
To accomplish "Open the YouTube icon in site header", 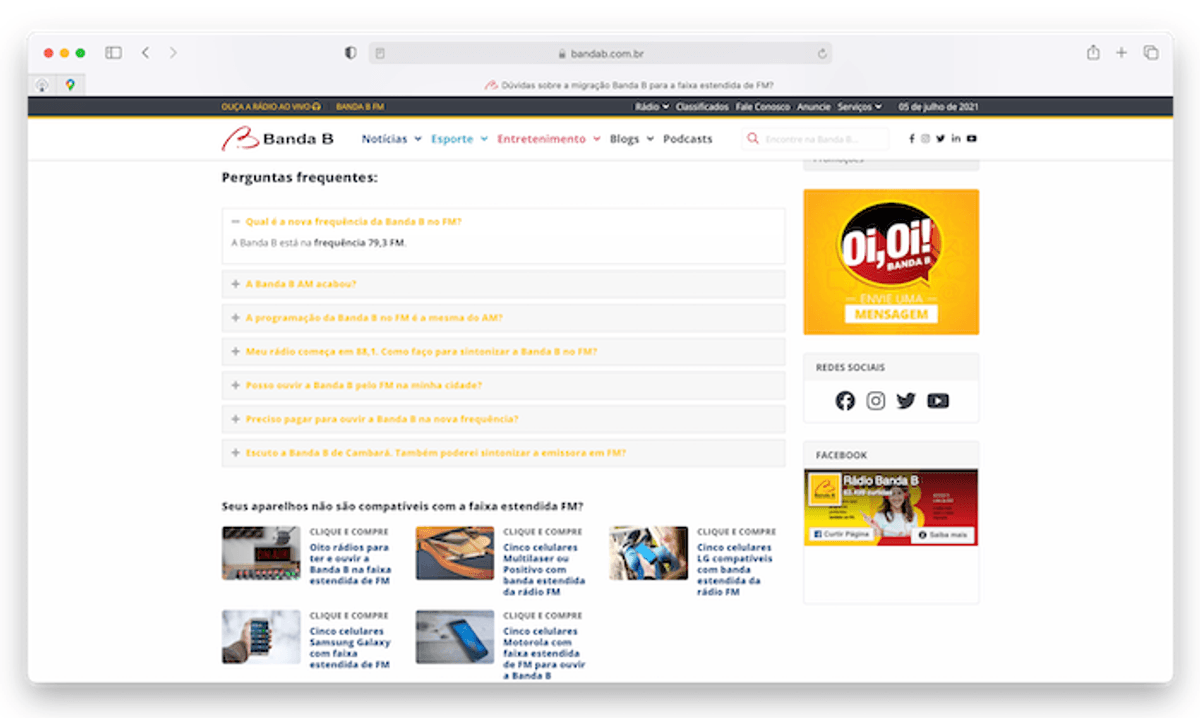I will pyautogui.click(x=972, y=139).
